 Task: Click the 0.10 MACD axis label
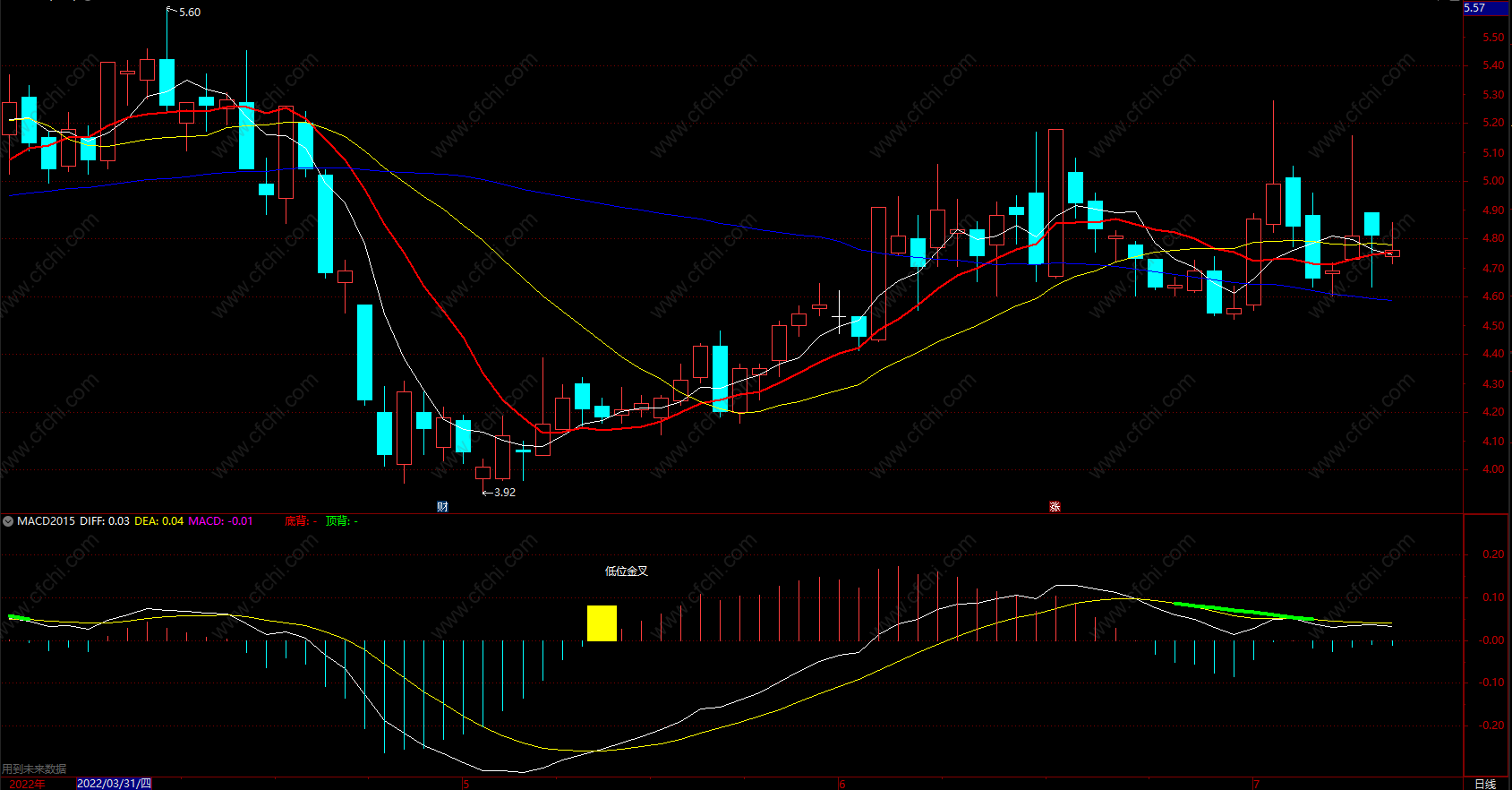pyautogui.click(x=1493, y=597)
